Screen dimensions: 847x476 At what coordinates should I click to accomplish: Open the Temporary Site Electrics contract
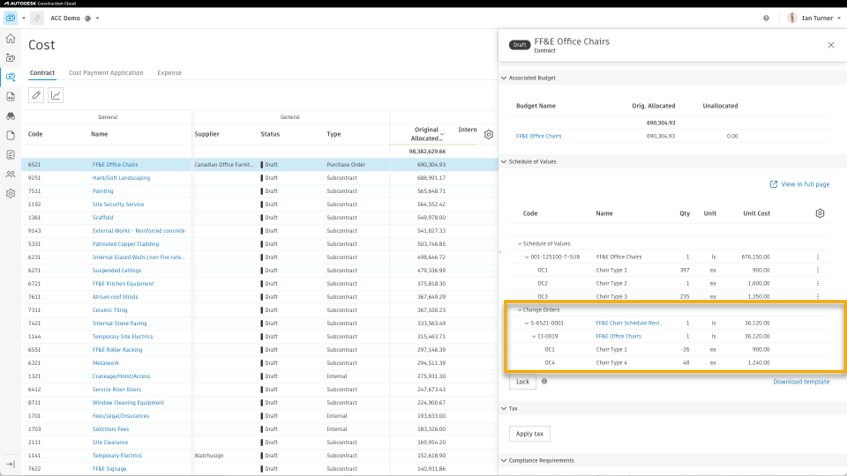point(122,337)
